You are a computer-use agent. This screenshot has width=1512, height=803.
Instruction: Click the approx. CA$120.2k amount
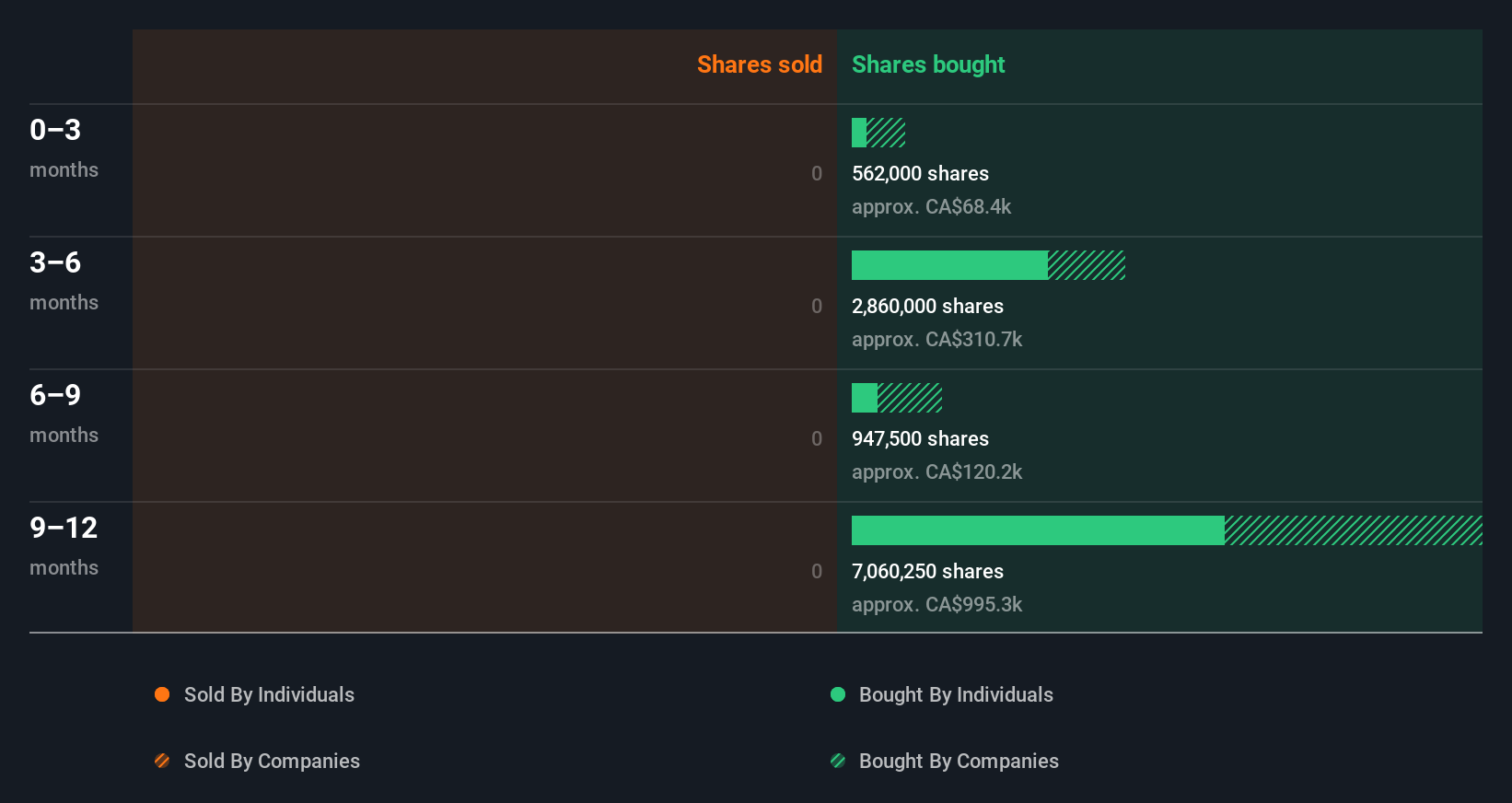pos(936,471)
